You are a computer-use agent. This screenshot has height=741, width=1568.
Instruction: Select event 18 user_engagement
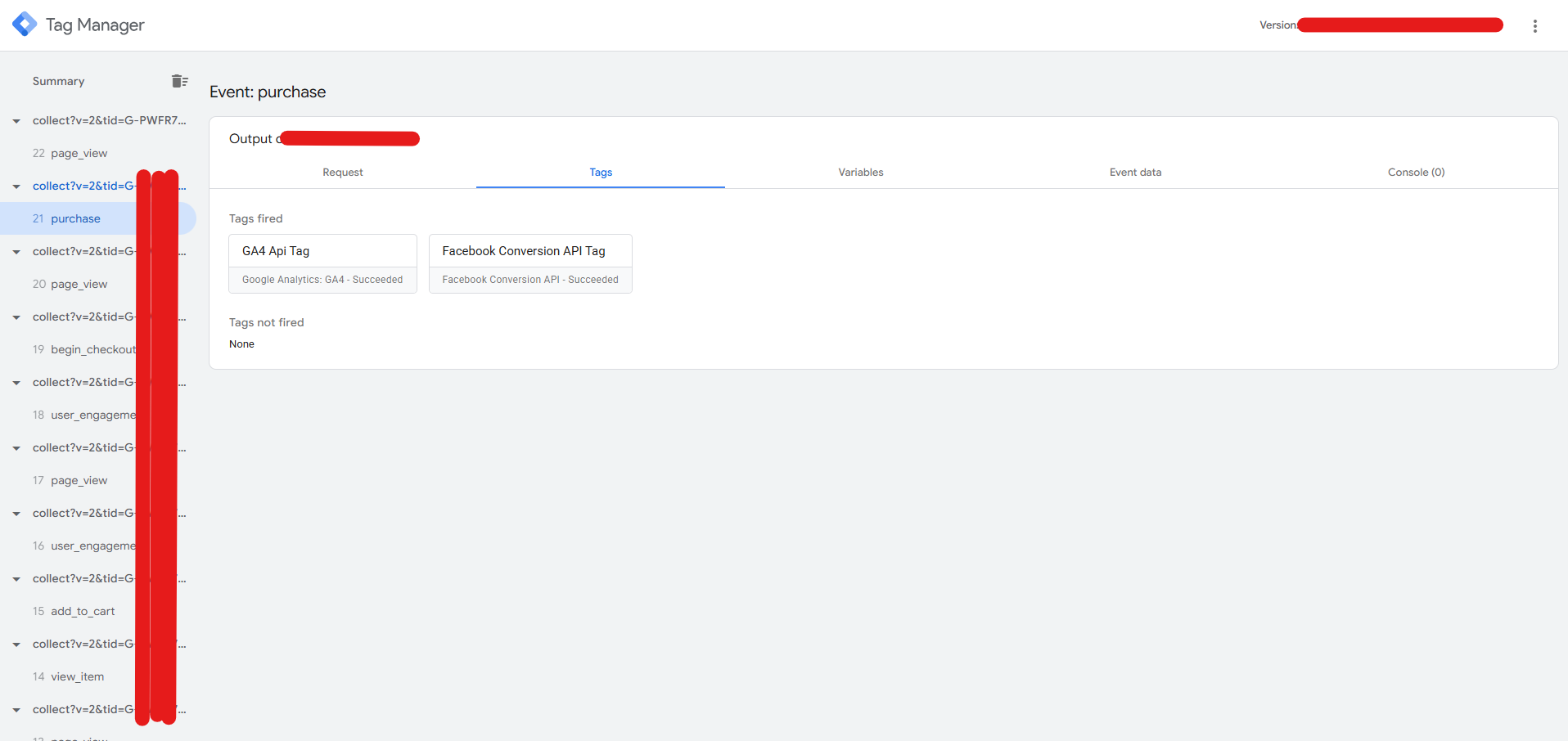98,415
